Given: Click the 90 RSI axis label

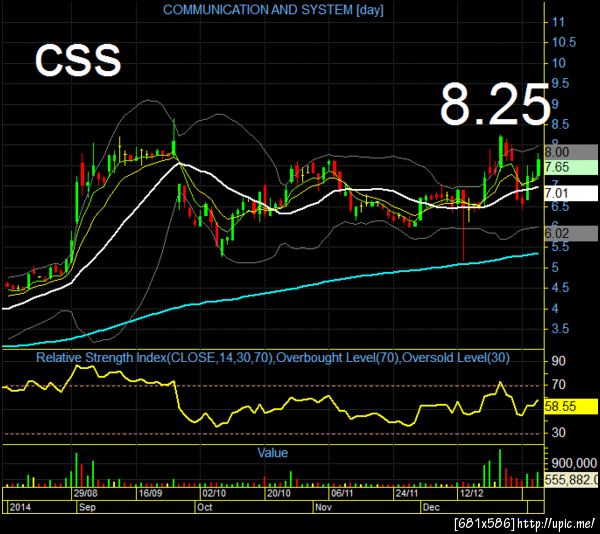Looking at the screenshot, I should tap(559, 361).
